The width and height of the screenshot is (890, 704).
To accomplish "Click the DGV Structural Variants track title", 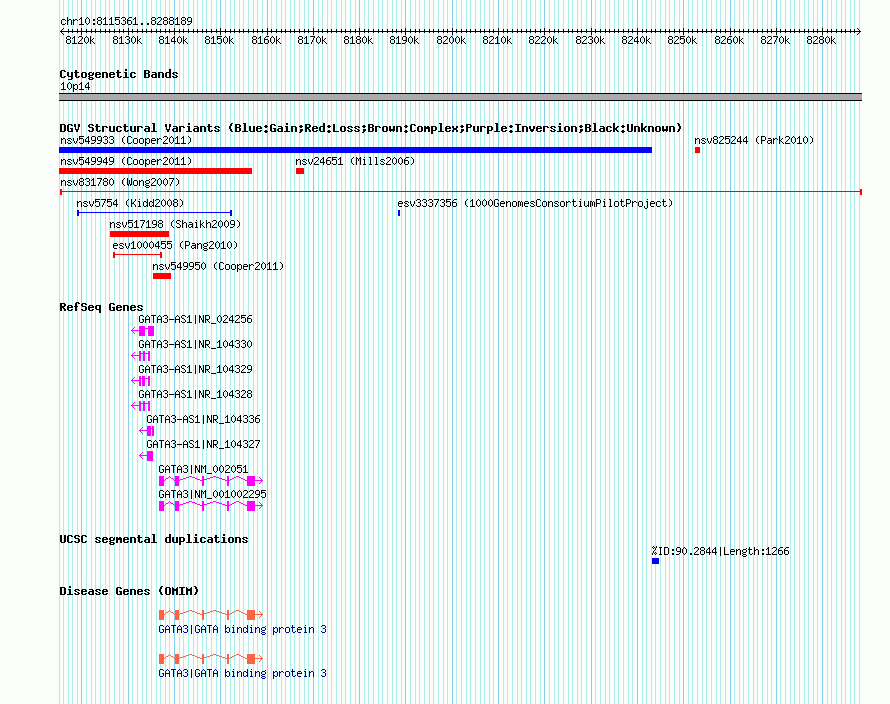I will click(x=371, y=128).
